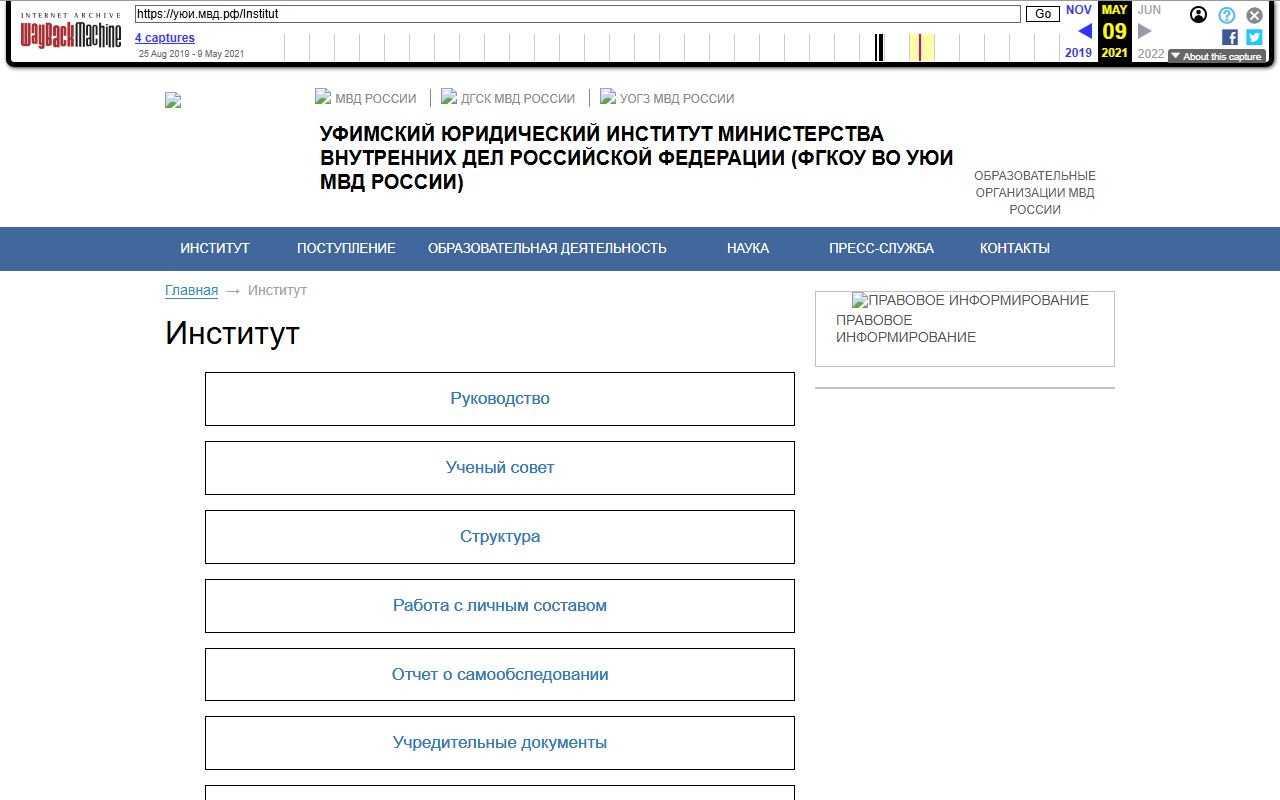Open the Wayback user account icon
The image size is (1280, 800).
click(1198, 15)
